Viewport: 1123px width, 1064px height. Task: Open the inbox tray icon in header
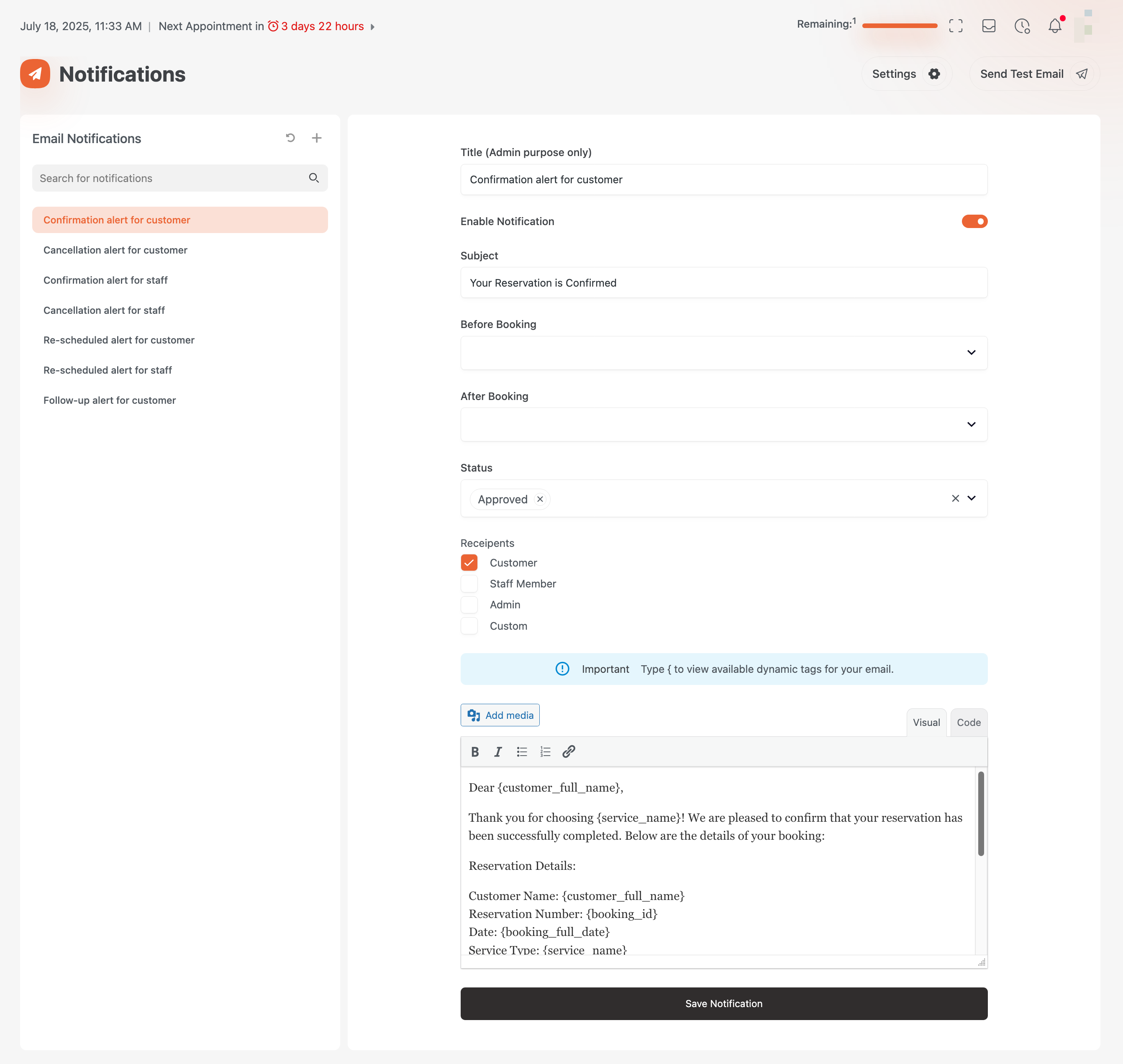pos(989,26)
